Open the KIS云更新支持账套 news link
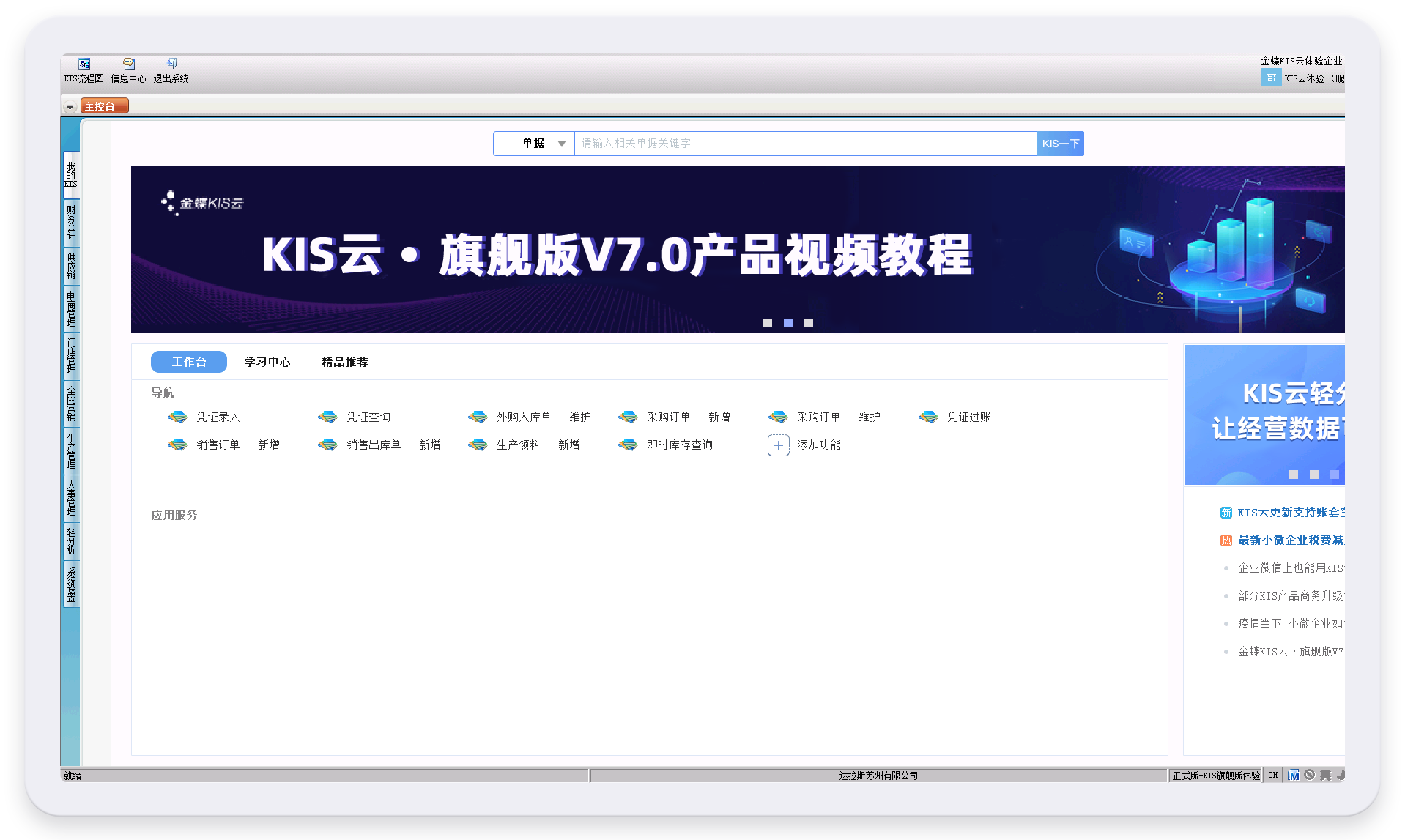The width and height of the screenshot is (1405, 840). [x=1291, y=513]
